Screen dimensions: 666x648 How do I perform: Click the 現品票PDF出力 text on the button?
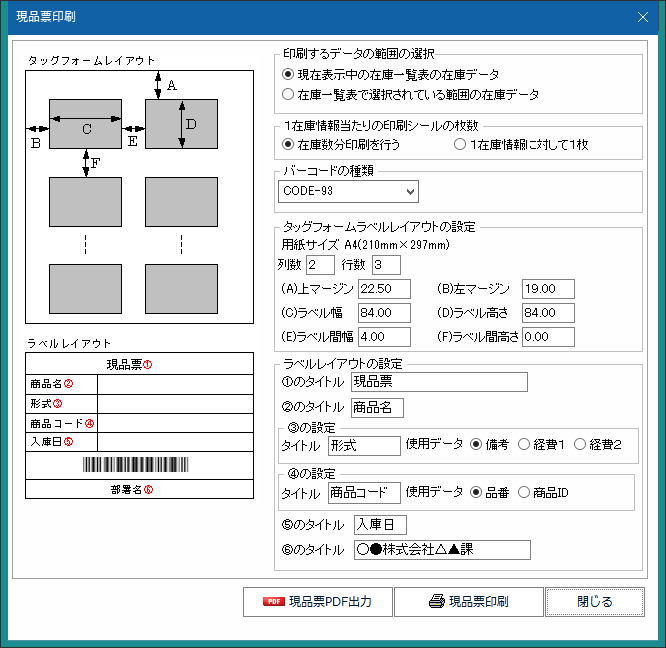pos(330,602)
